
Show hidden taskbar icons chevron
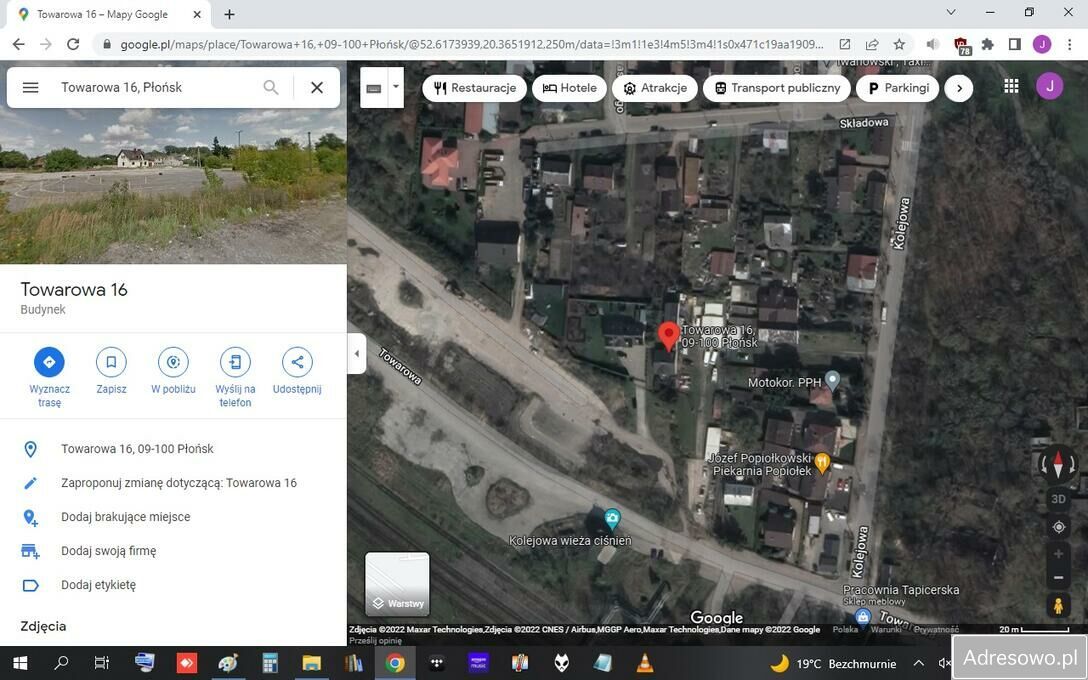[918, 662]
